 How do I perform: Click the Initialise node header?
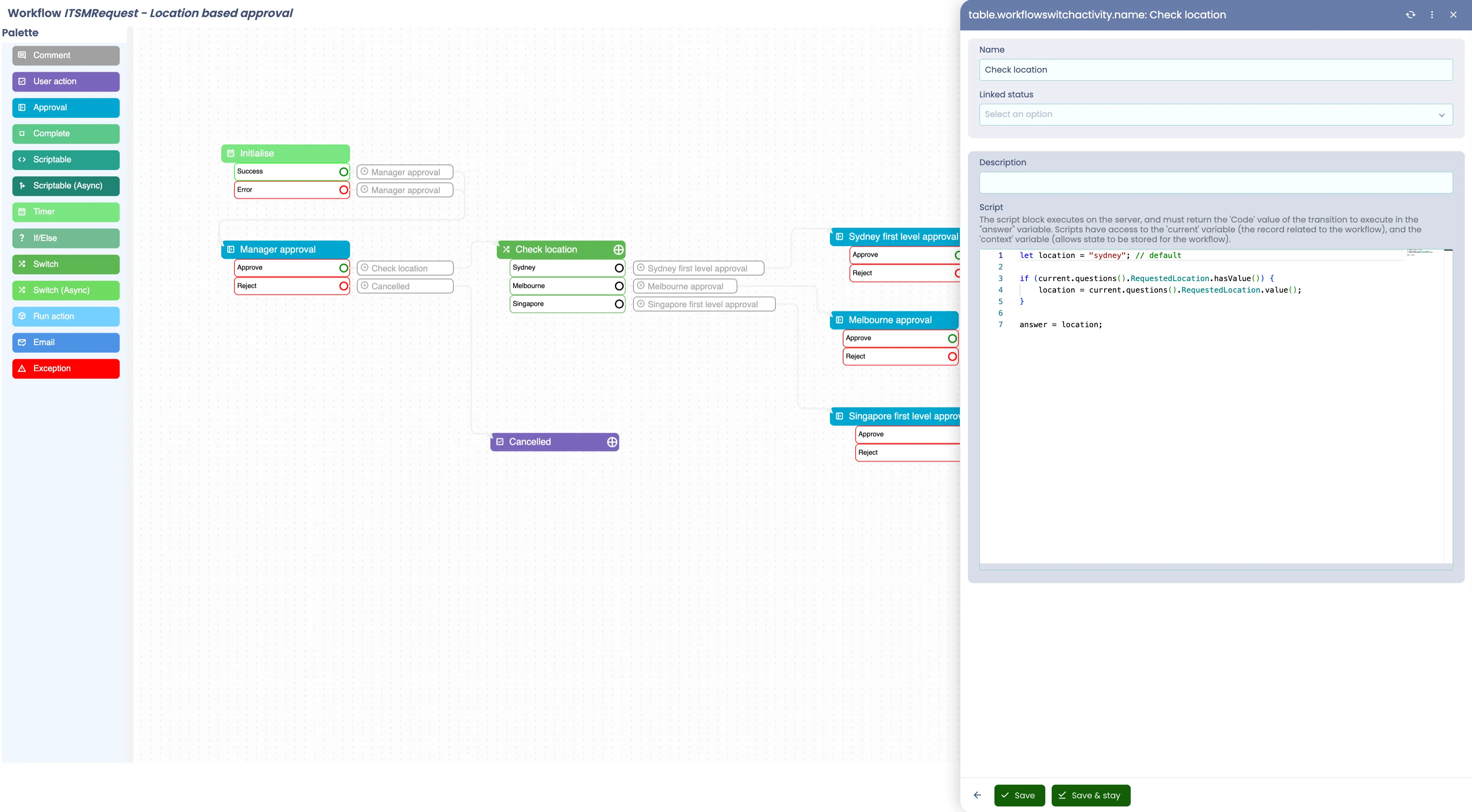click(x=285, y=153)
